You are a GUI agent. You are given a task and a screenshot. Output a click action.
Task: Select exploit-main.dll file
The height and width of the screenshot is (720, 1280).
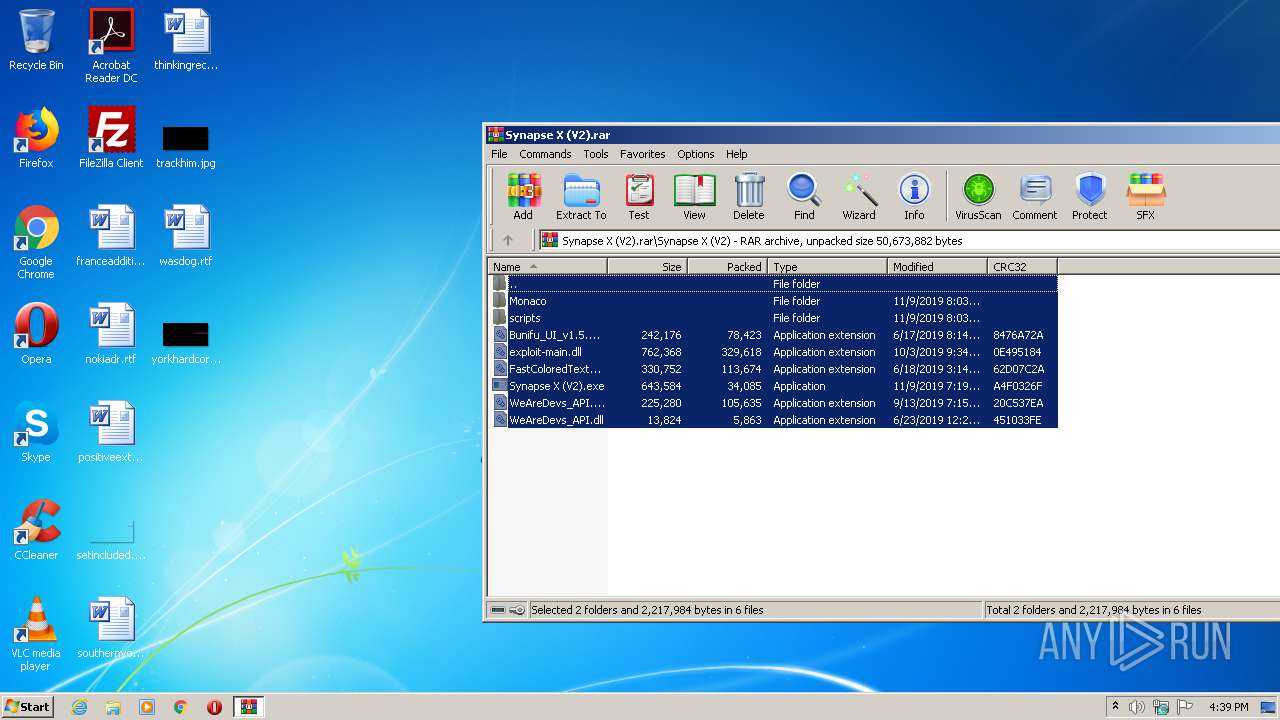pos(773,352)
